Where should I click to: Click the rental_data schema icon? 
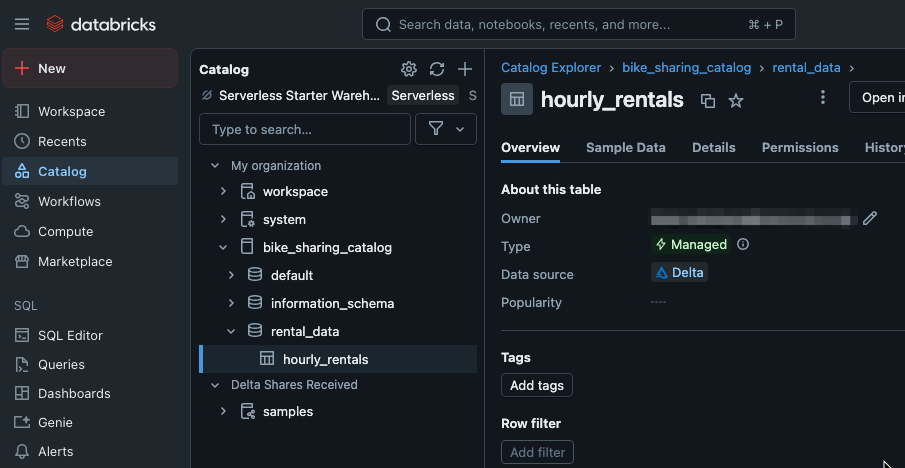click(255, 331)
